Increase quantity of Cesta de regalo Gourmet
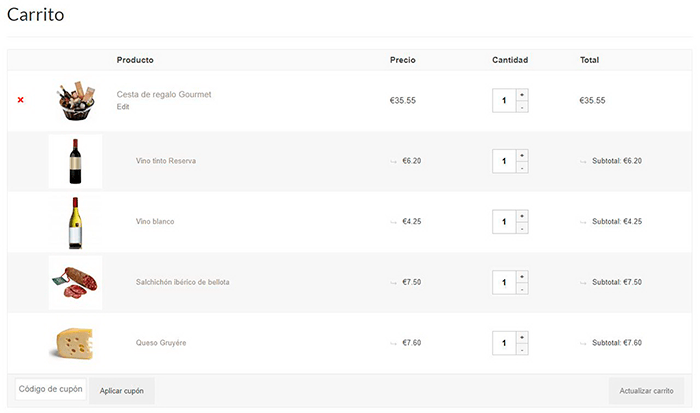700x413 pixels. click(x=522, y=95)
